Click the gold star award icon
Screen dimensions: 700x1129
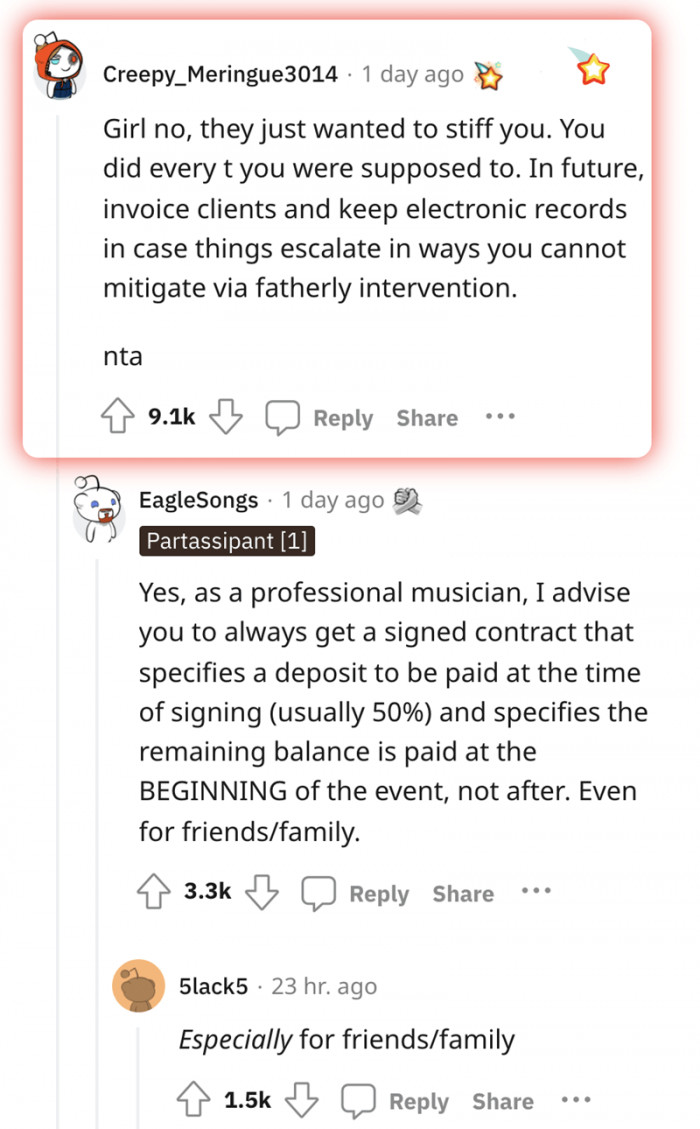[x=593, y=70]
